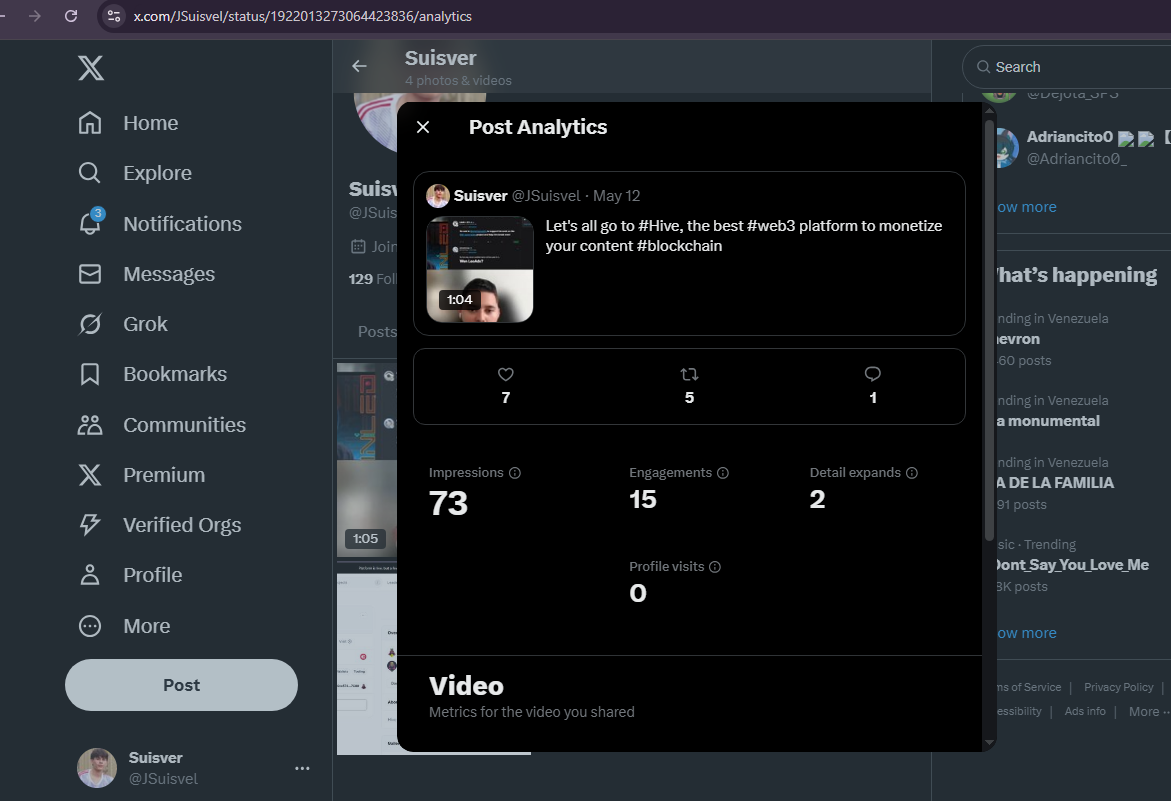The image size is (1171, 801).
Task: Click the browser address bar URL
Action: [302, 16]
